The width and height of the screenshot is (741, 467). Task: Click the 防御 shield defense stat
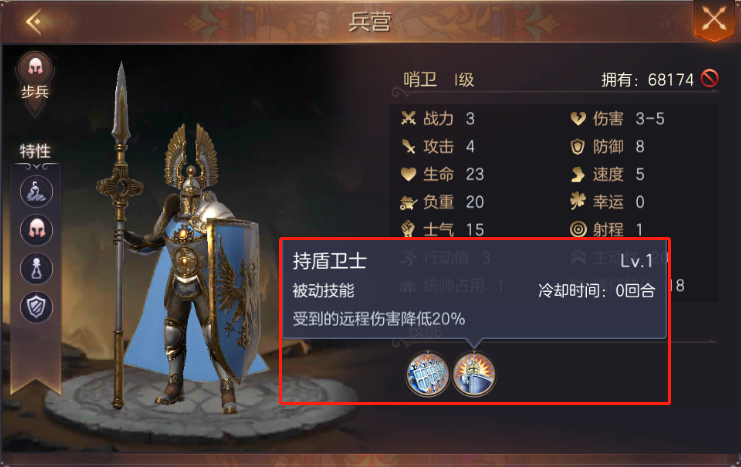point(607,147)
